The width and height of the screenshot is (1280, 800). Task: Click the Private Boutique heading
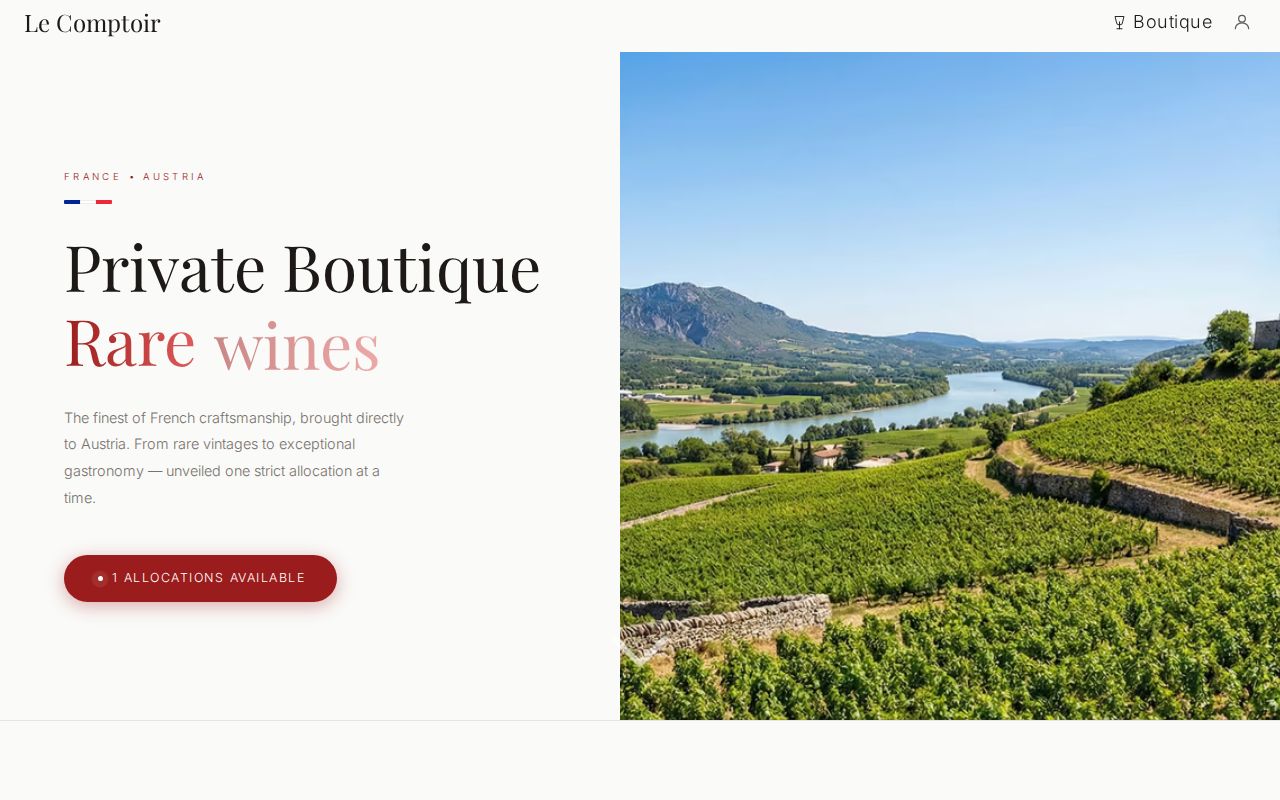pyautogui.click(x=302, y=268)
